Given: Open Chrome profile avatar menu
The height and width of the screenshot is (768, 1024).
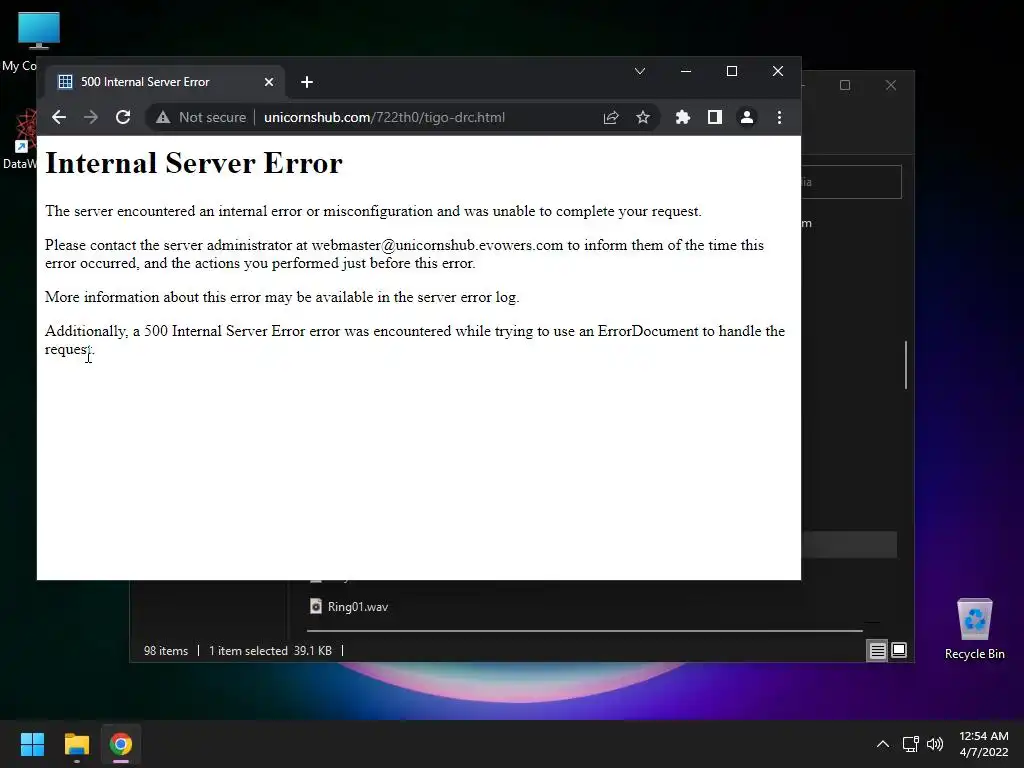Looking at the screenshot, I should tap(746, 118).
